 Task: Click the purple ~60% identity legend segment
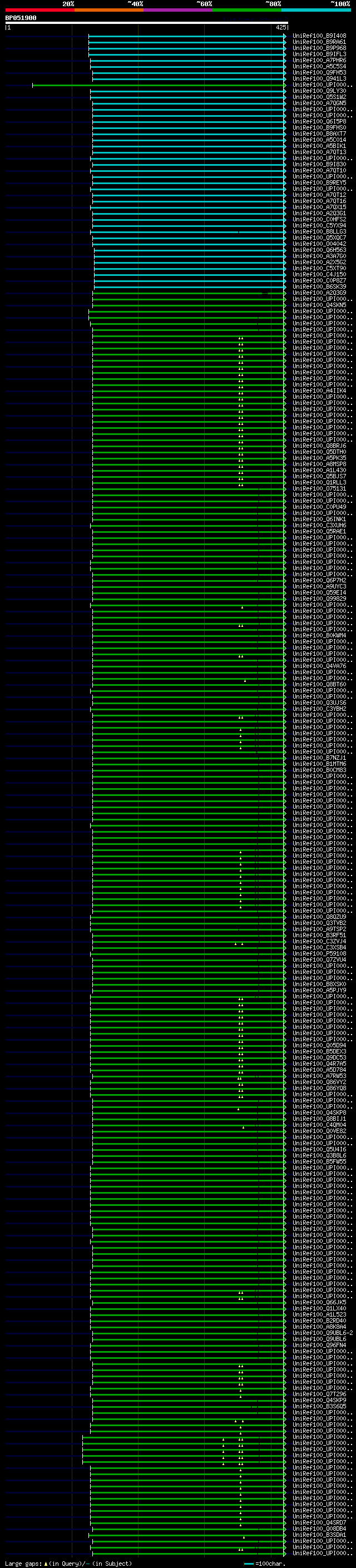point(179,10)
